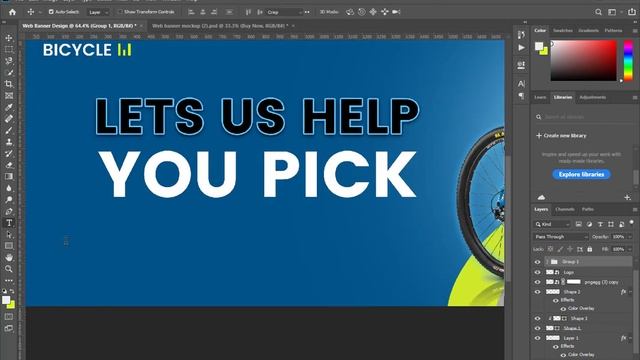Select the Clone Stamp tool
The image size is (640, 360).
coord(9,142)
